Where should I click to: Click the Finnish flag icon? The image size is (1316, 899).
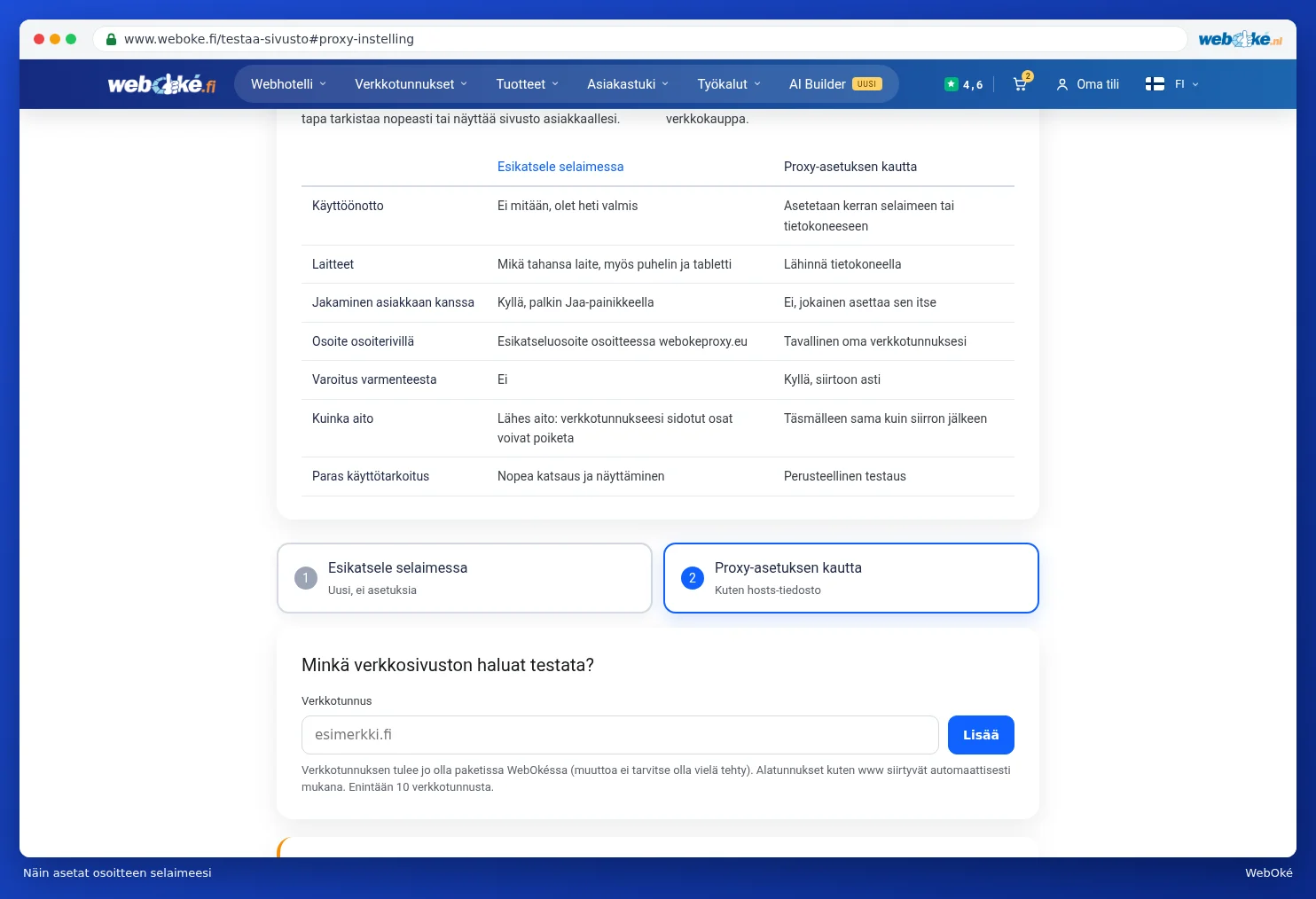pos(1155,84)
